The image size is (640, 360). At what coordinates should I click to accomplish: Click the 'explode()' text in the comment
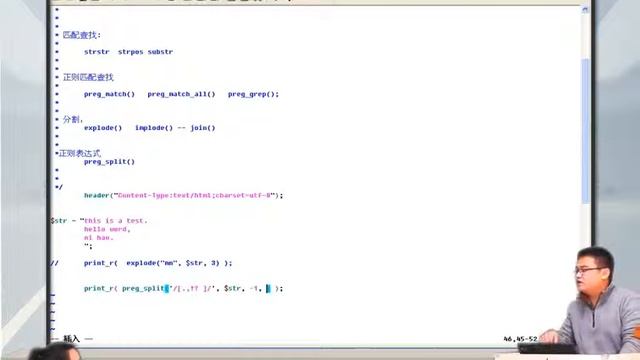(x=103, y=128)
